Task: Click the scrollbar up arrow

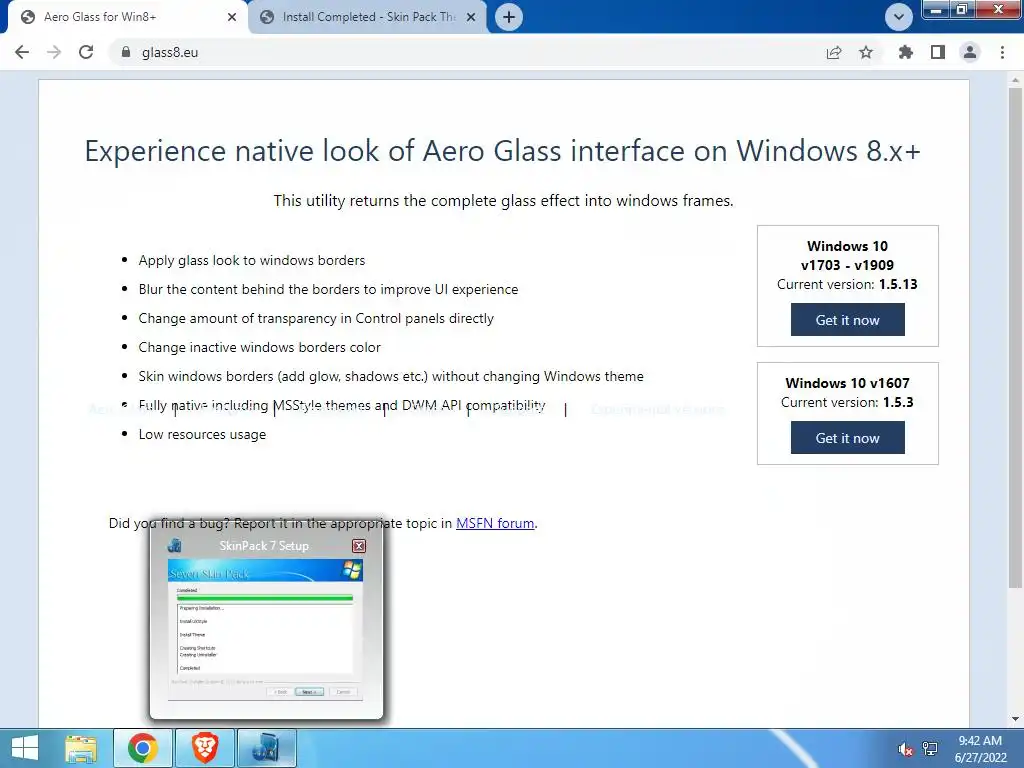Action: point(1015,80)
